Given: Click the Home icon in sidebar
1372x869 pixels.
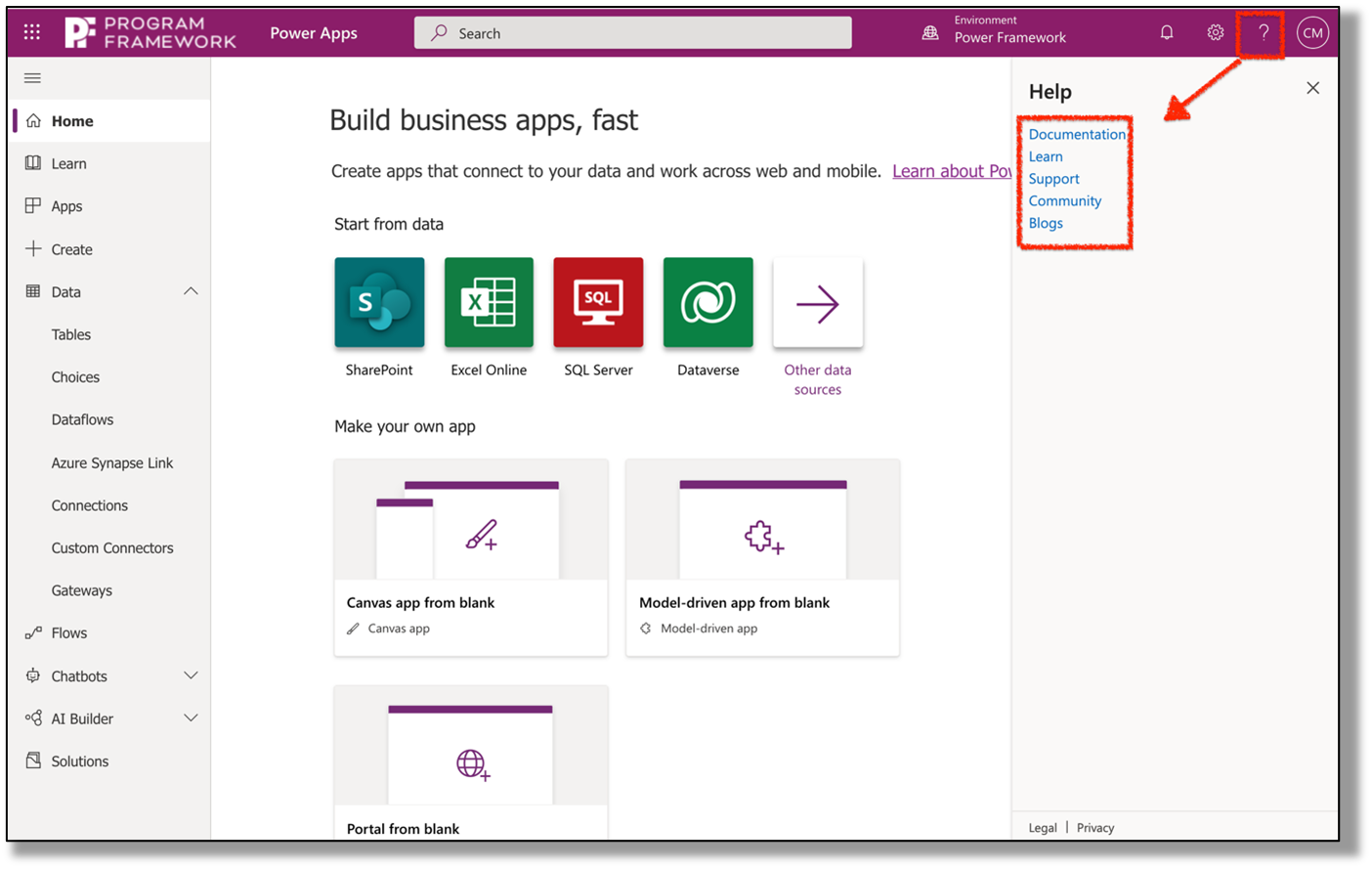Looking at the screenshot, I should tap(33, 120).
